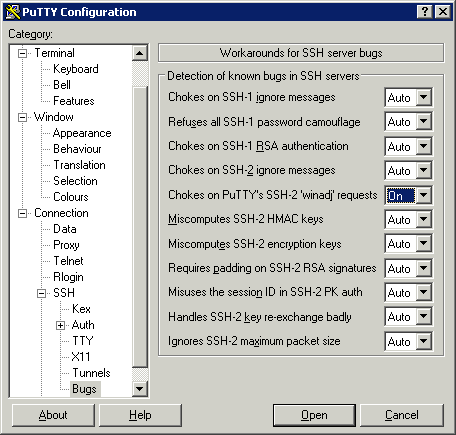The width and height of the screenshot is (456, 435).
Task: Open dropdown for Chokes on SSH-1 RSA authentication
Action: pyautogui.click(x=424, y=146)
